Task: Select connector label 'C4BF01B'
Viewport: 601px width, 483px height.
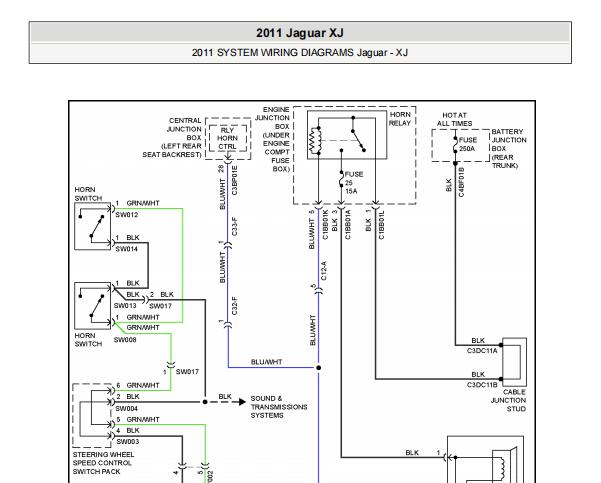Action: 461,182
